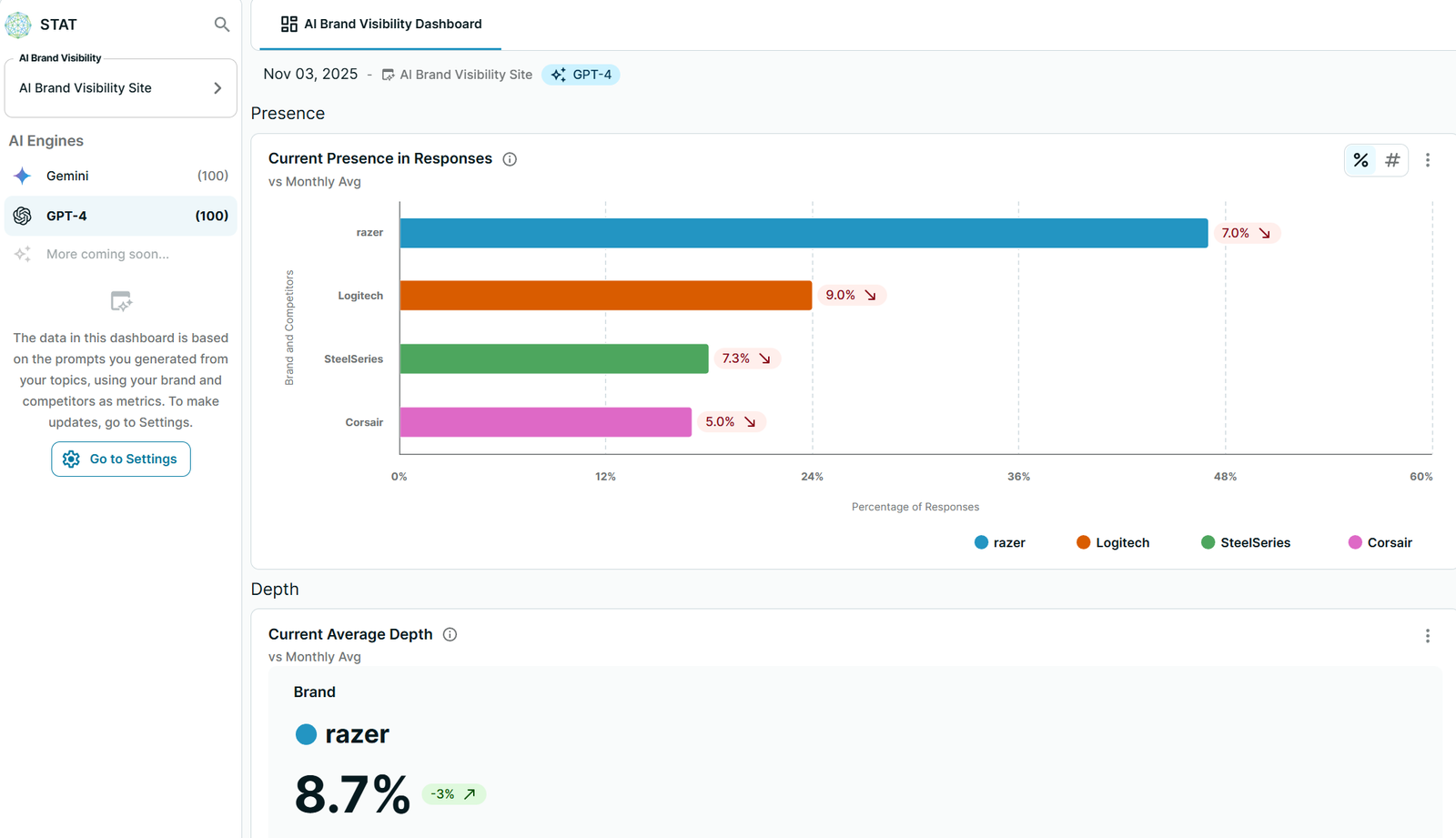Screen dimensions: 1456x838
Task: Click the SteelSeries label on chart axis
Action: 354,359
